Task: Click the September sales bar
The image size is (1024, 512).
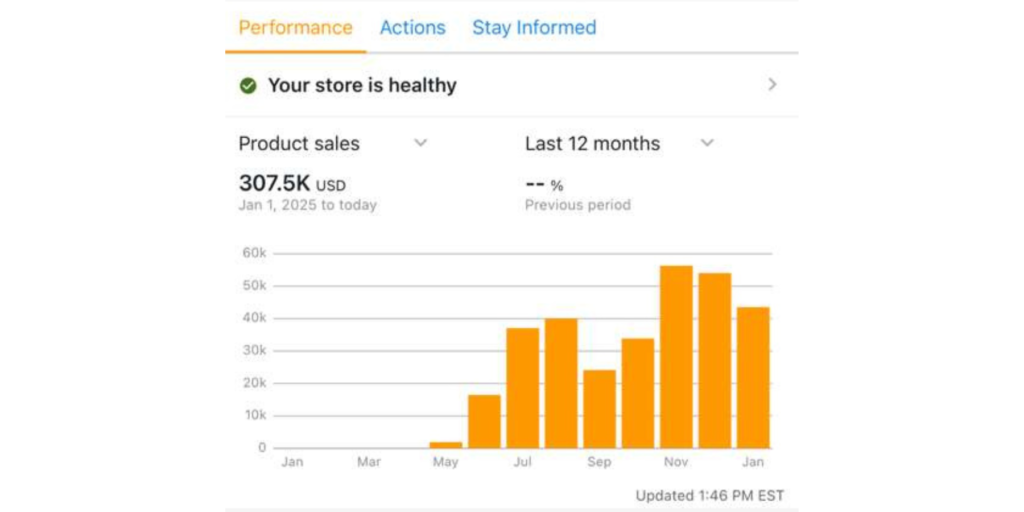Action: [599, 409]
